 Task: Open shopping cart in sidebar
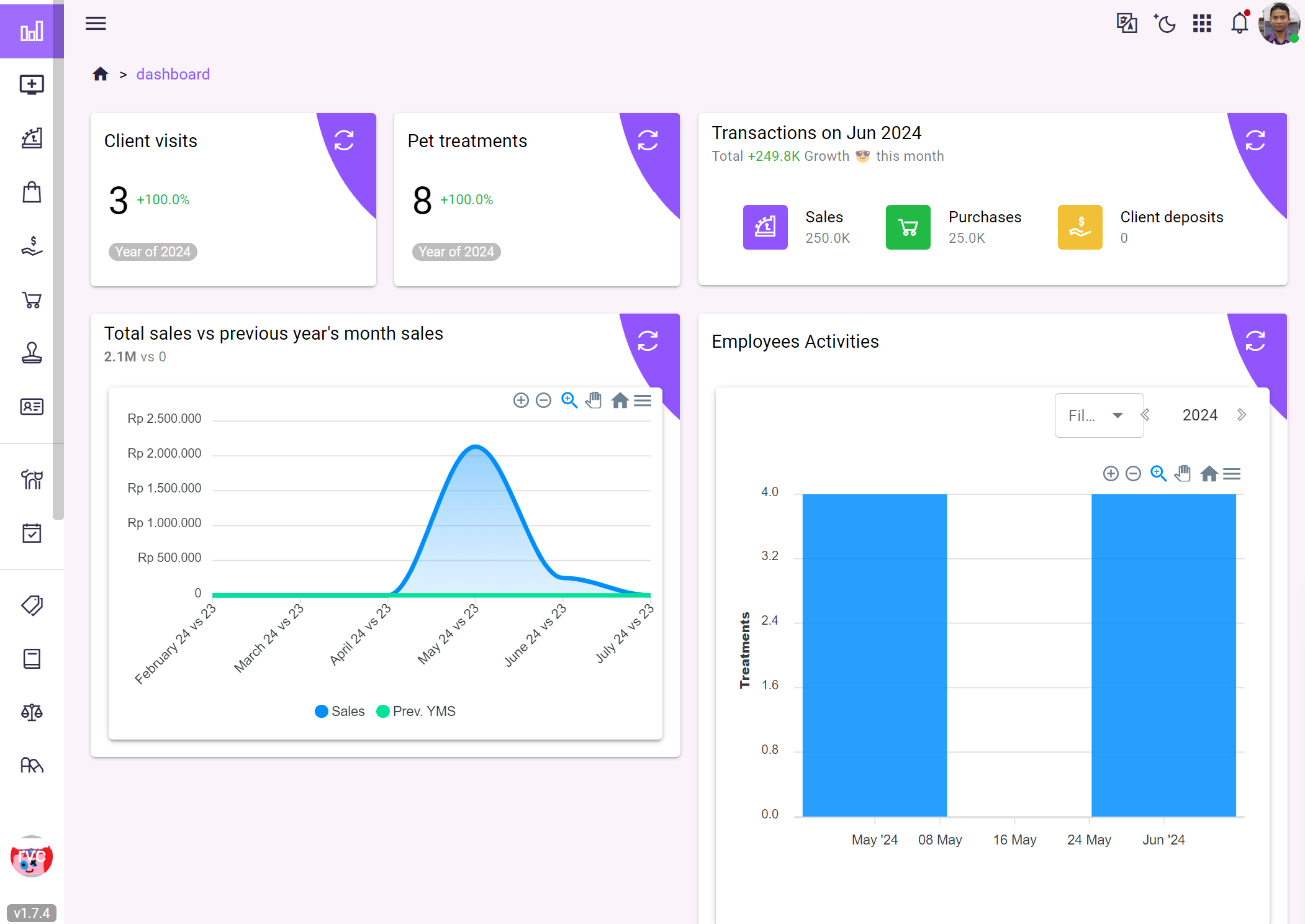point(32,301)
